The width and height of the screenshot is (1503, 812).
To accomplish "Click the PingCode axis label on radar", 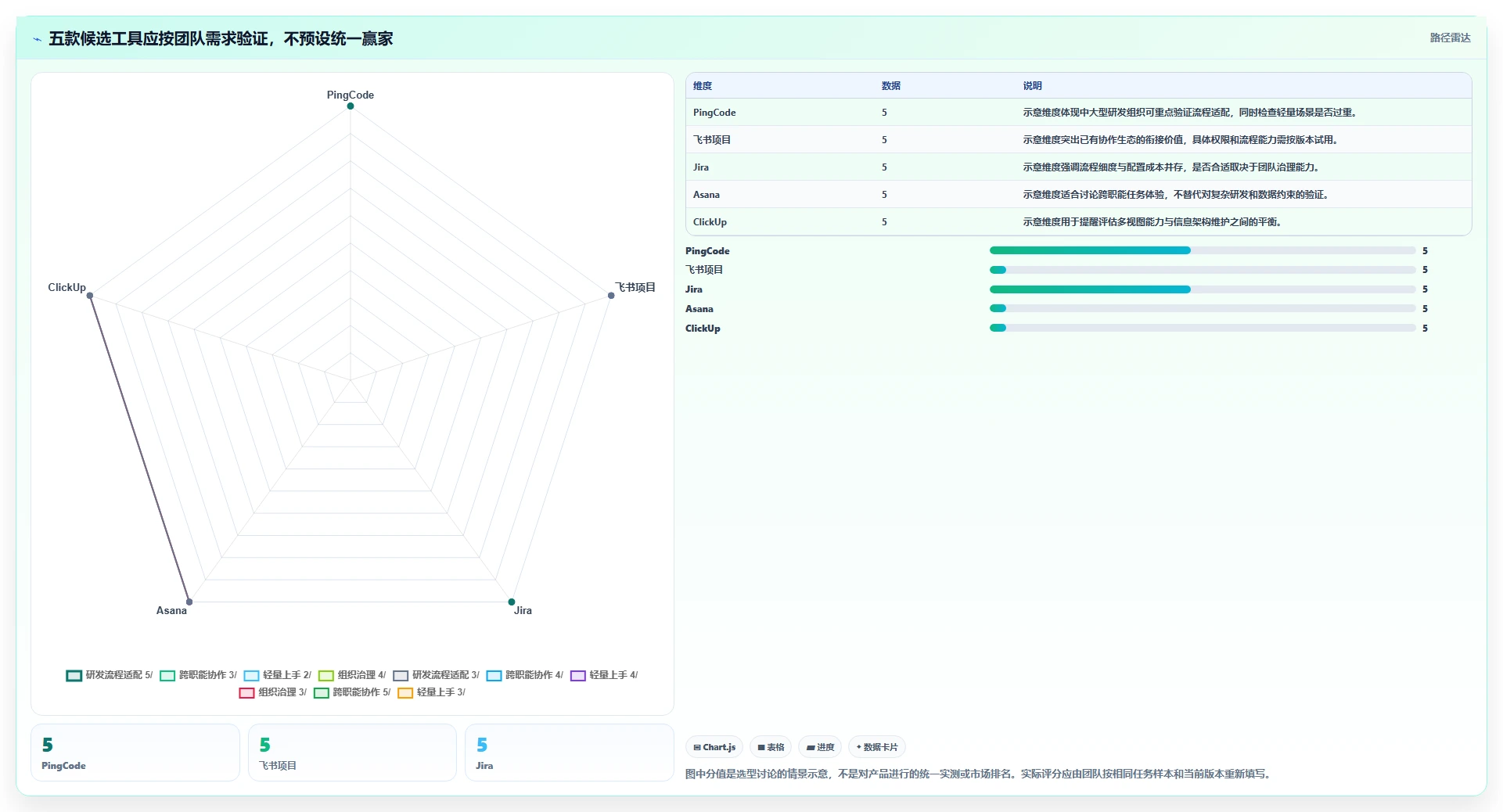I will 351,95.
